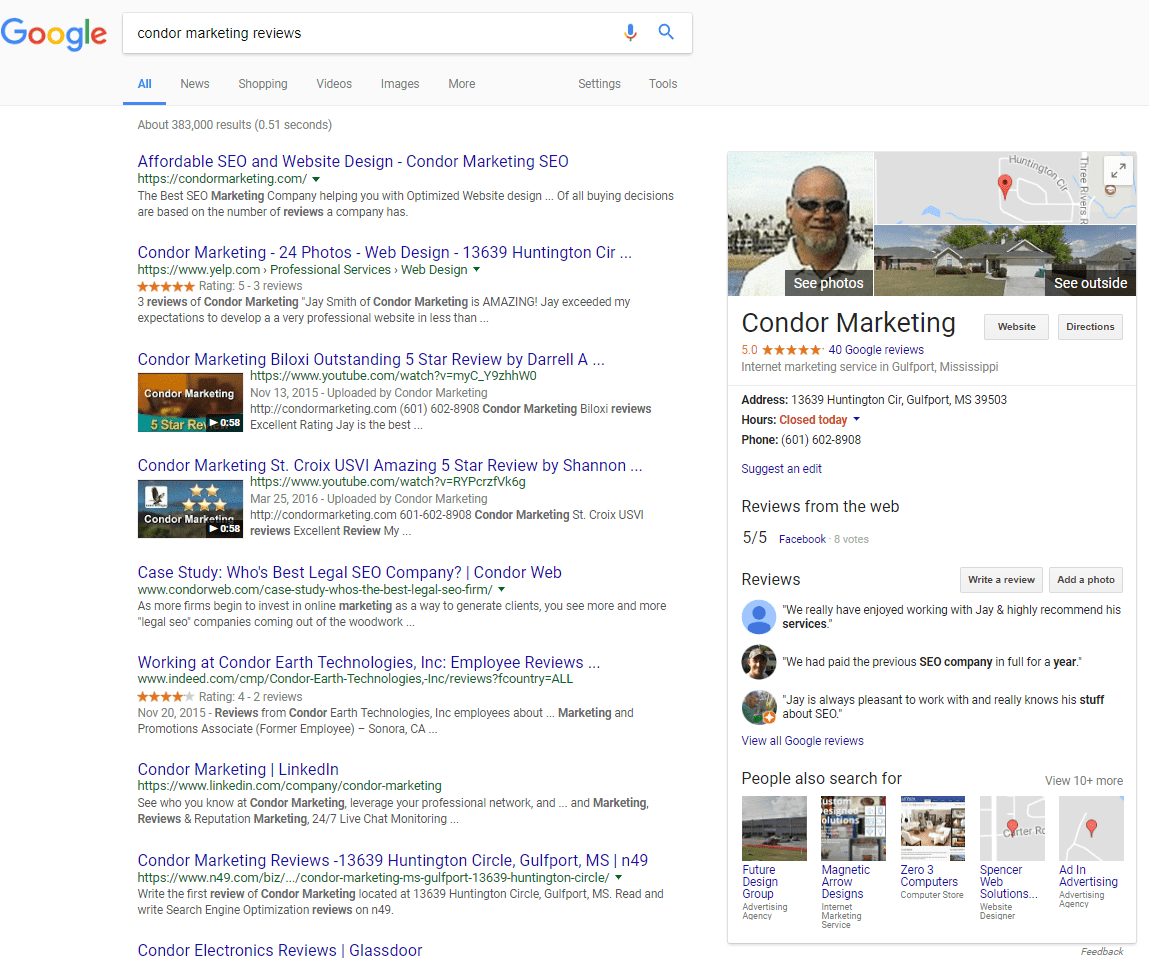Click the 'Add a photo' button
The image size is (1149, 958).
[1086, 580]
